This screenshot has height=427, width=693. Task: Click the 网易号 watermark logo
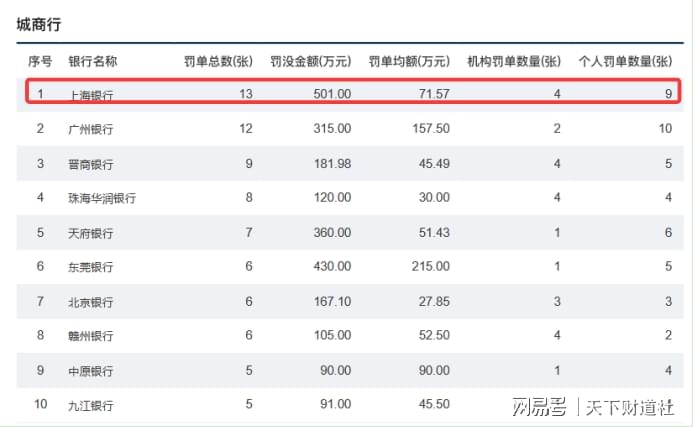point(538,407)
